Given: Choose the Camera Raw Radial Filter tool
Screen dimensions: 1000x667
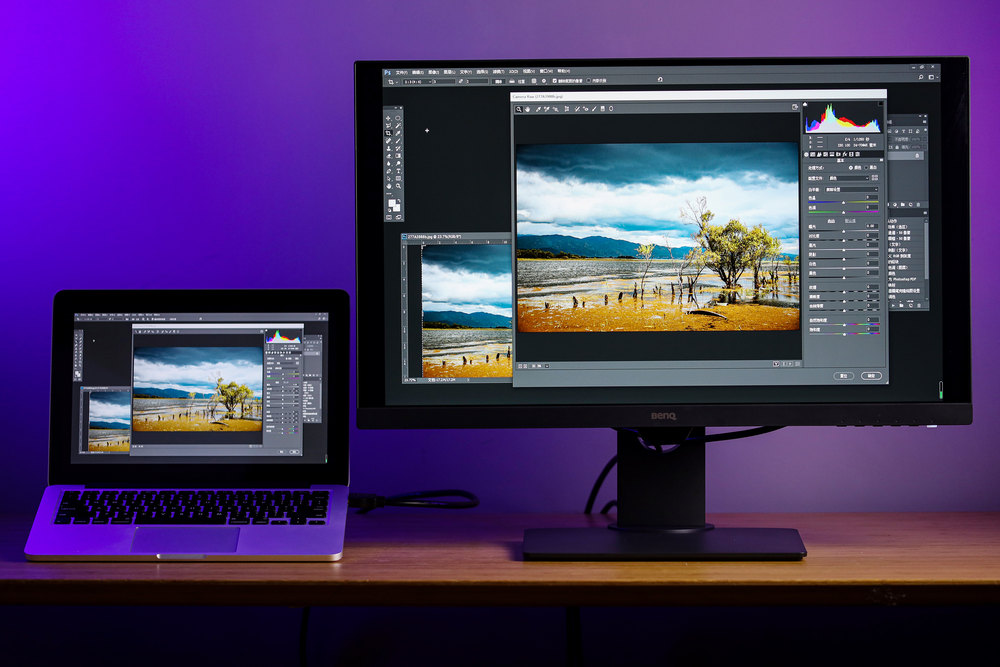Looking at the screenshot, I should tap(611, 109).
